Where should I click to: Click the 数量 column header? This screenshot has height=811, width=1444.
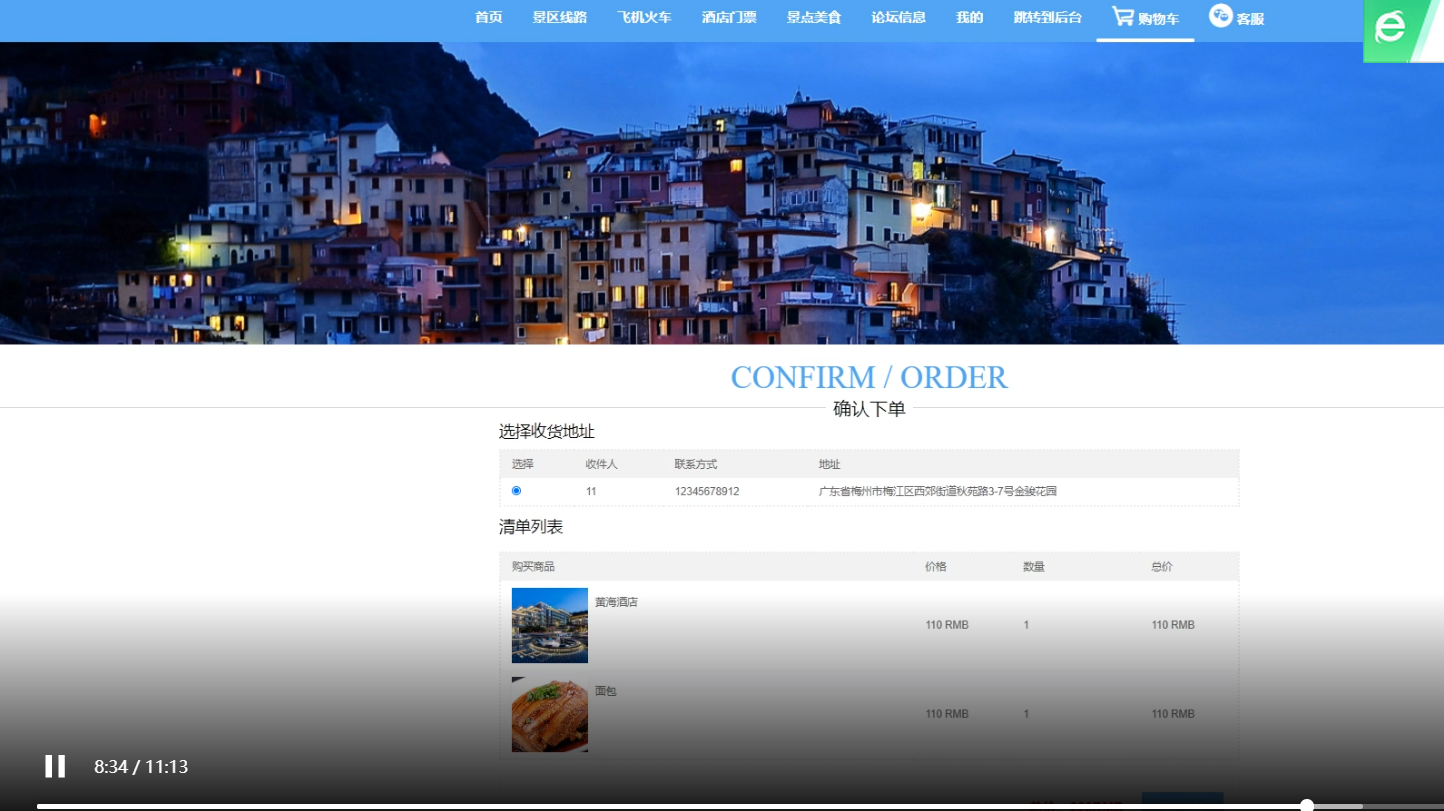(x=1034, y=566)
